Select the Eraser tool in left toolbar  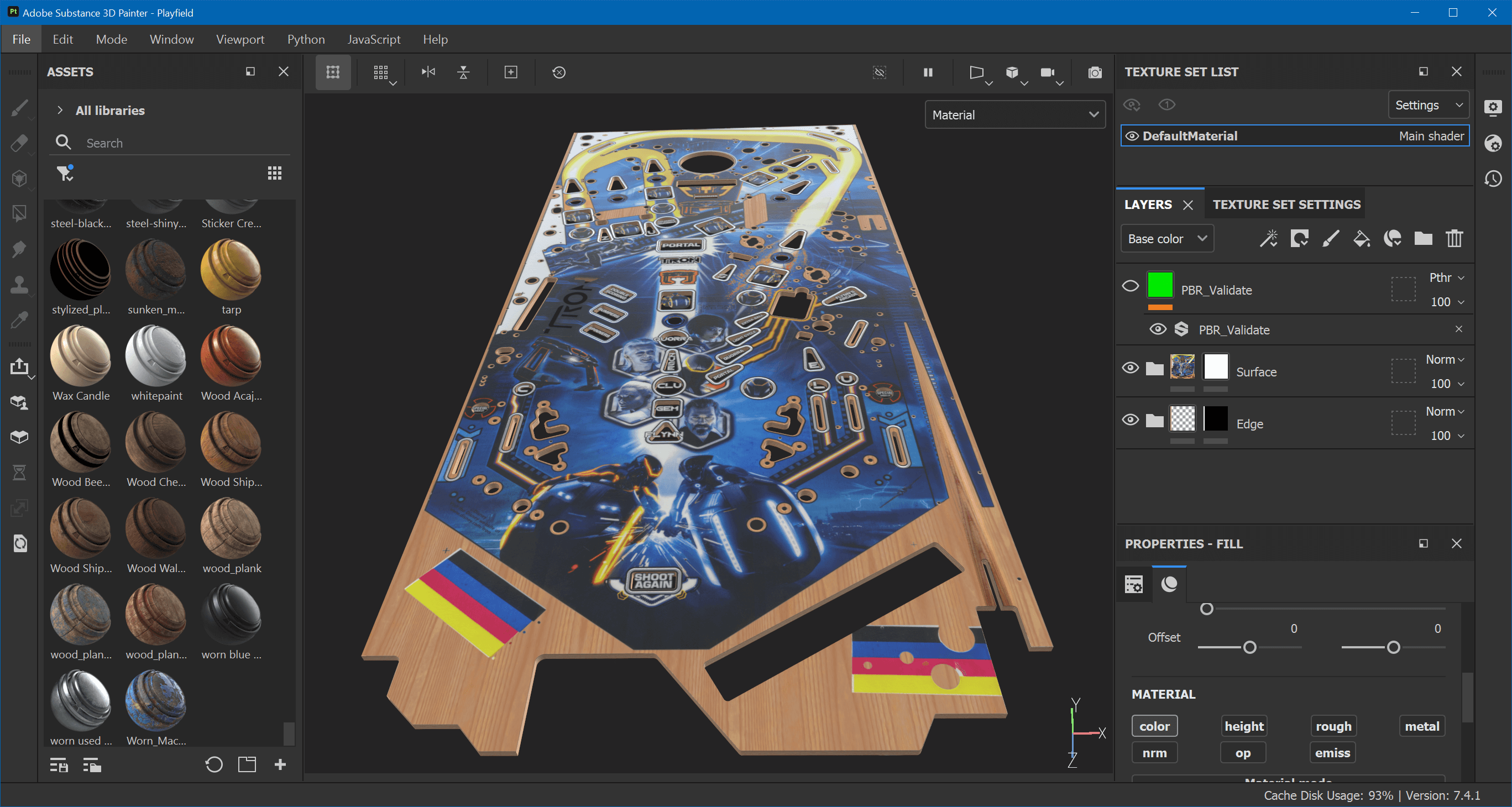[19, 143]
